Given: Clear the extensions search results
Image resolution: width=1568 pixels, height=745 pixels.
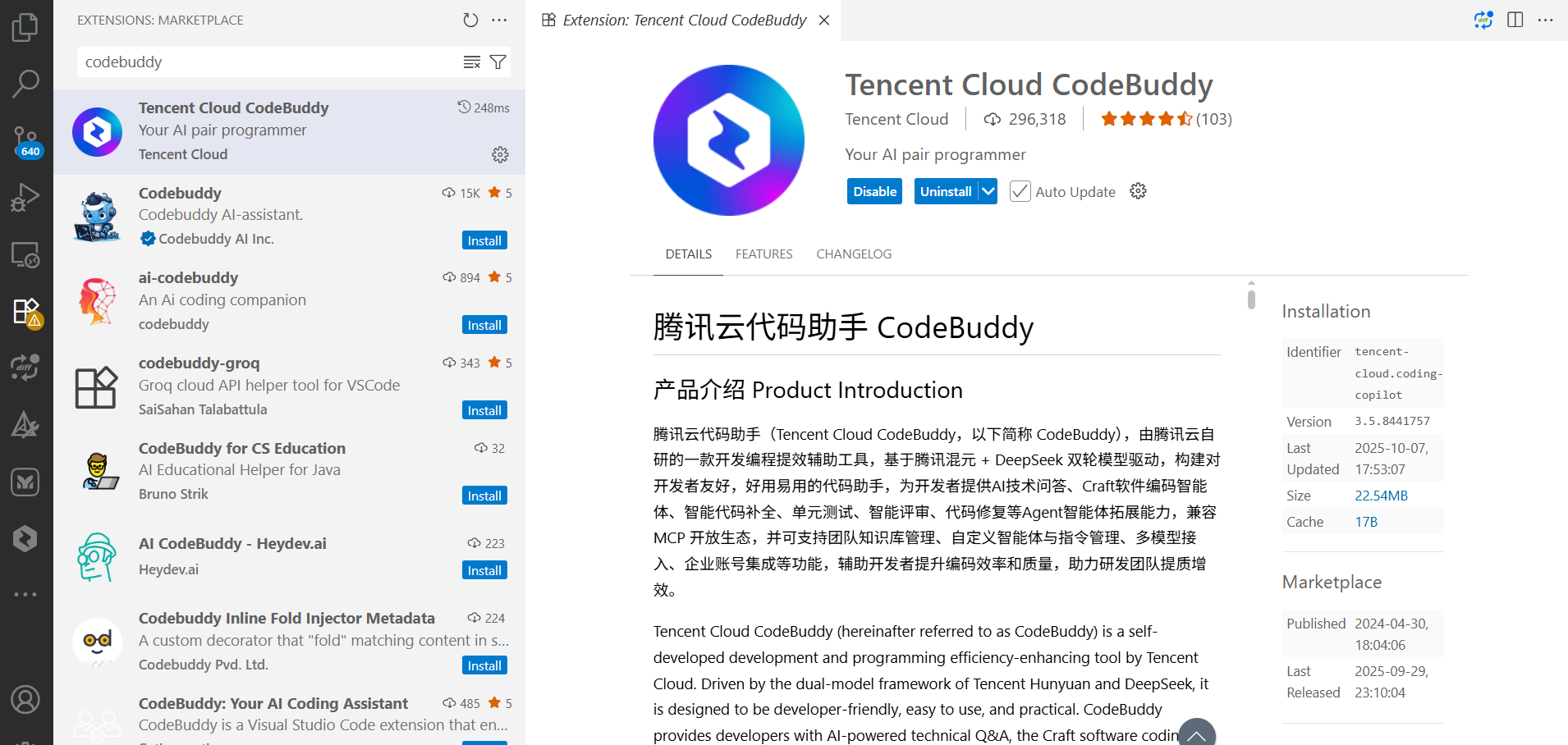Looking at the screenshot, I should coord(472,62).
